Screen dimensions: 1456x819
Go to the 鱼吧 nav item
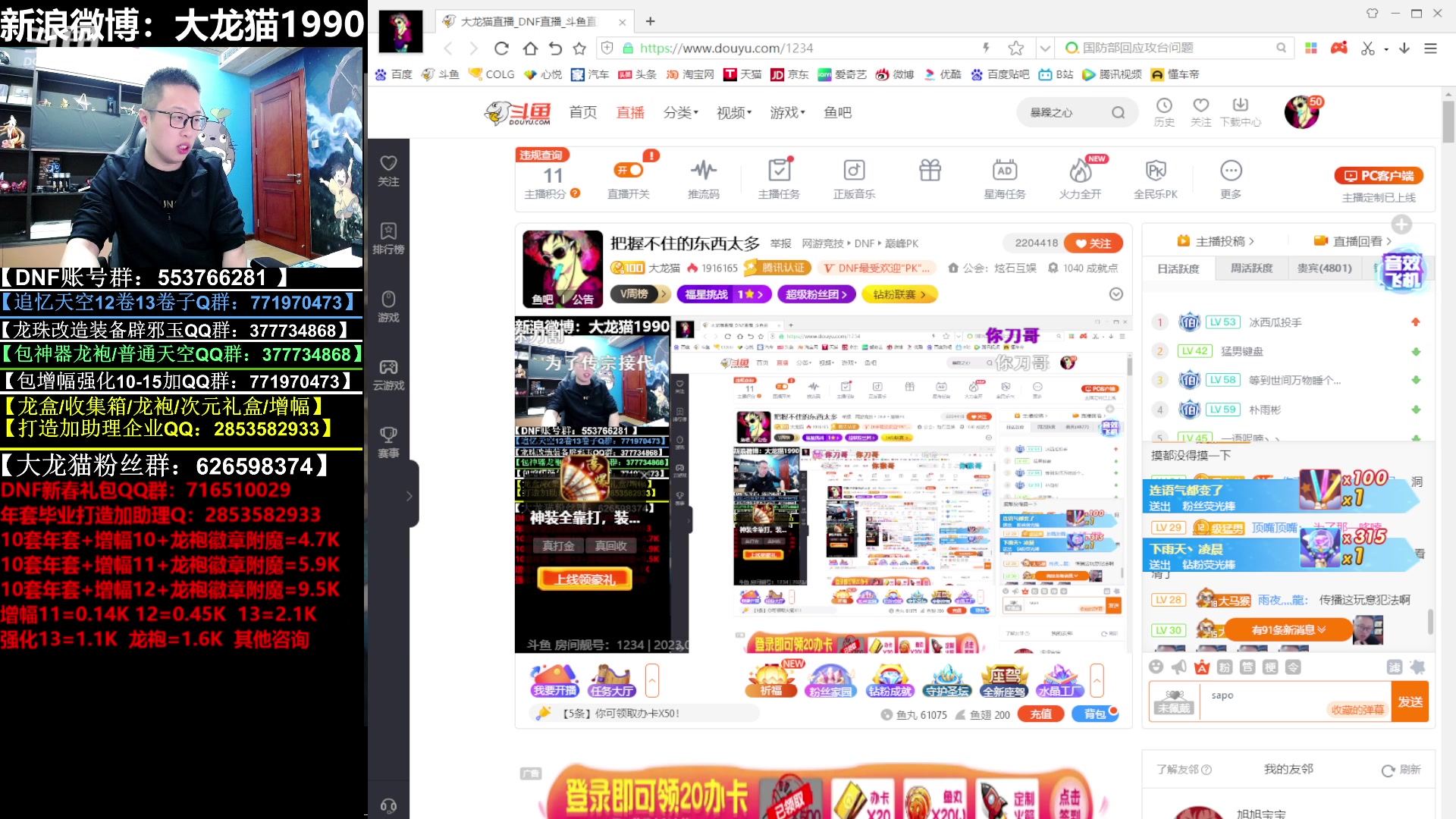[838, 112]
